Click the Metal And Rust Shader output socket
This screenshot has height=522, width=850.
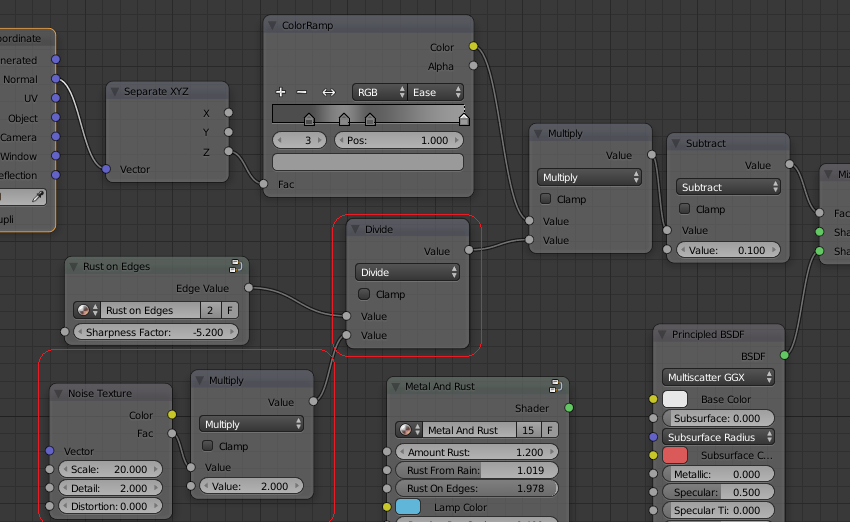(569, 408)
